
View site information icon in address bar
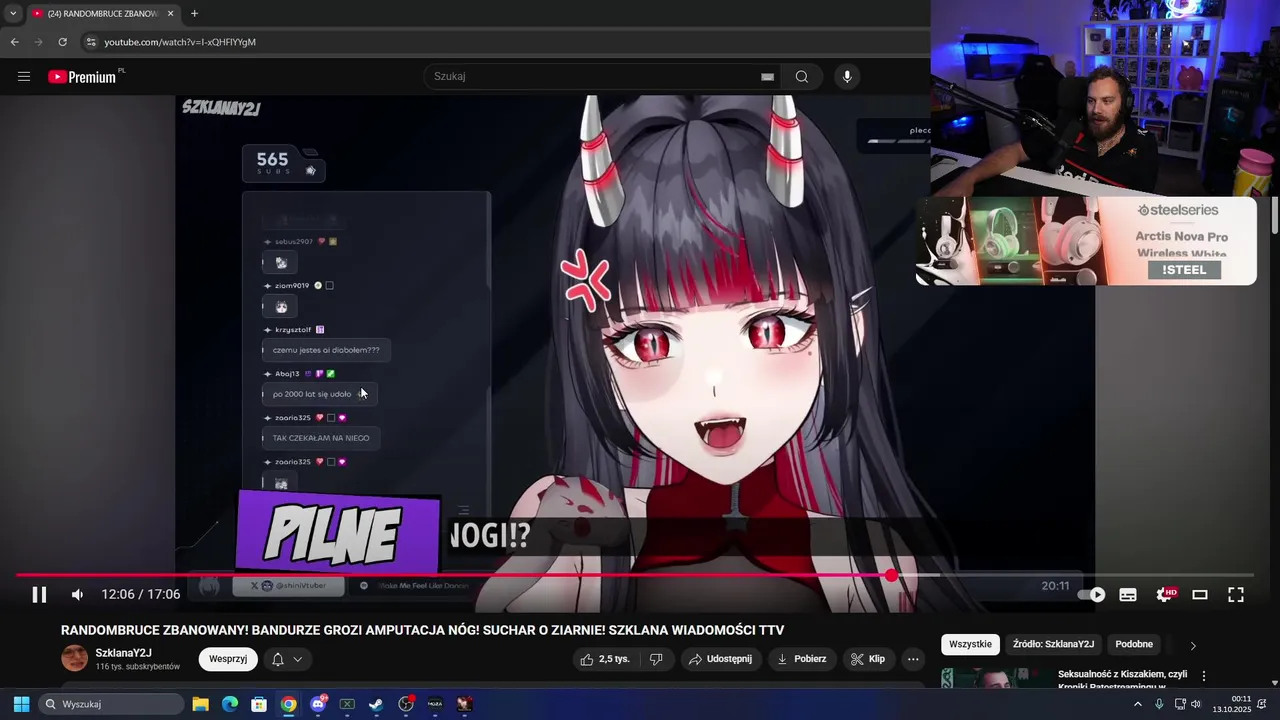(90, 42)
